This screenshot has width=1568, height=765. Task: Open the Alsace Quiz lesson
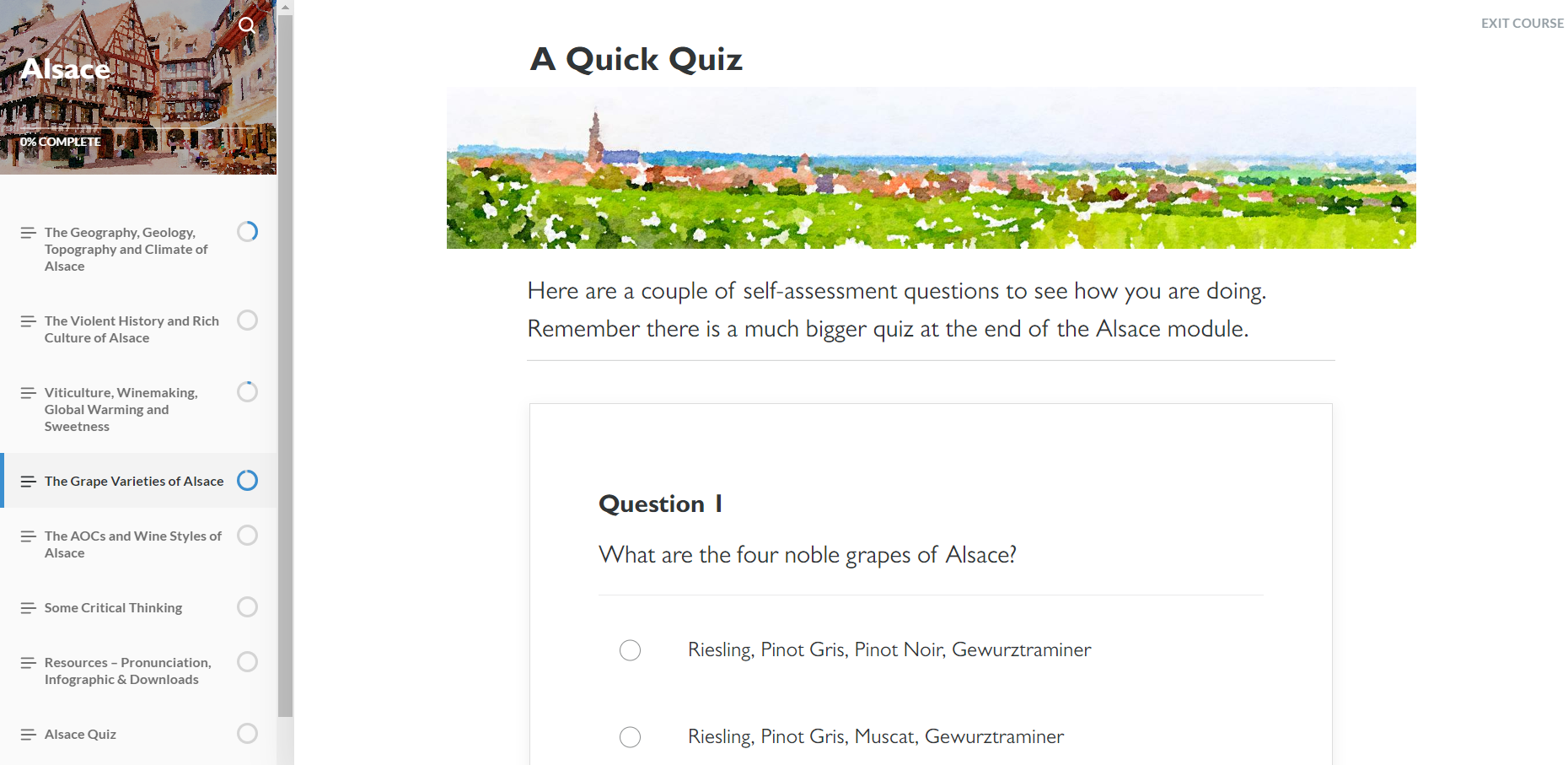pyautogui.click(x=80, y=734)
